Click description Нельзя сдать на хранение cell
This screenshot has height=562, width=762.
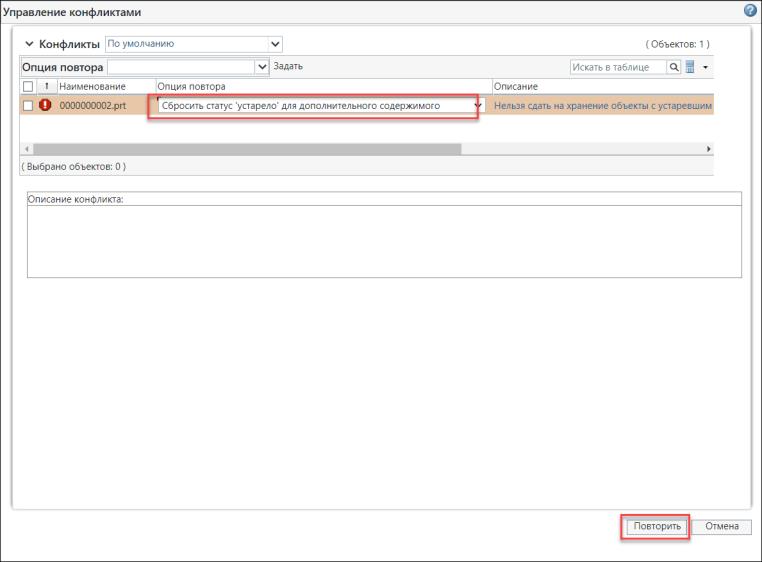(x=603, y=105)
